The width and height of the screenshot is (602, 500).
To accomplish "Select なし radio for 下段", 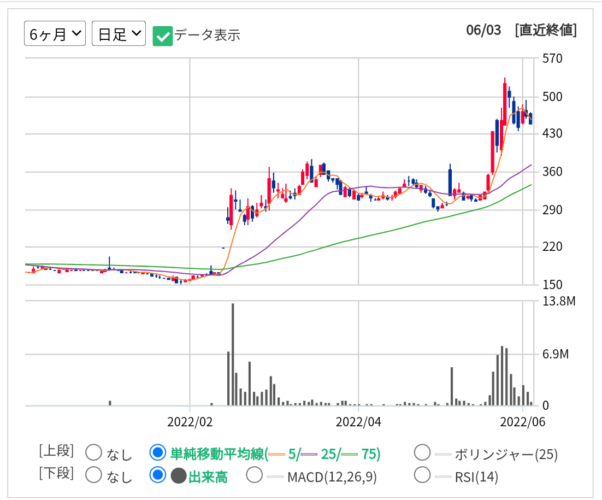I will tap(93, 475).
